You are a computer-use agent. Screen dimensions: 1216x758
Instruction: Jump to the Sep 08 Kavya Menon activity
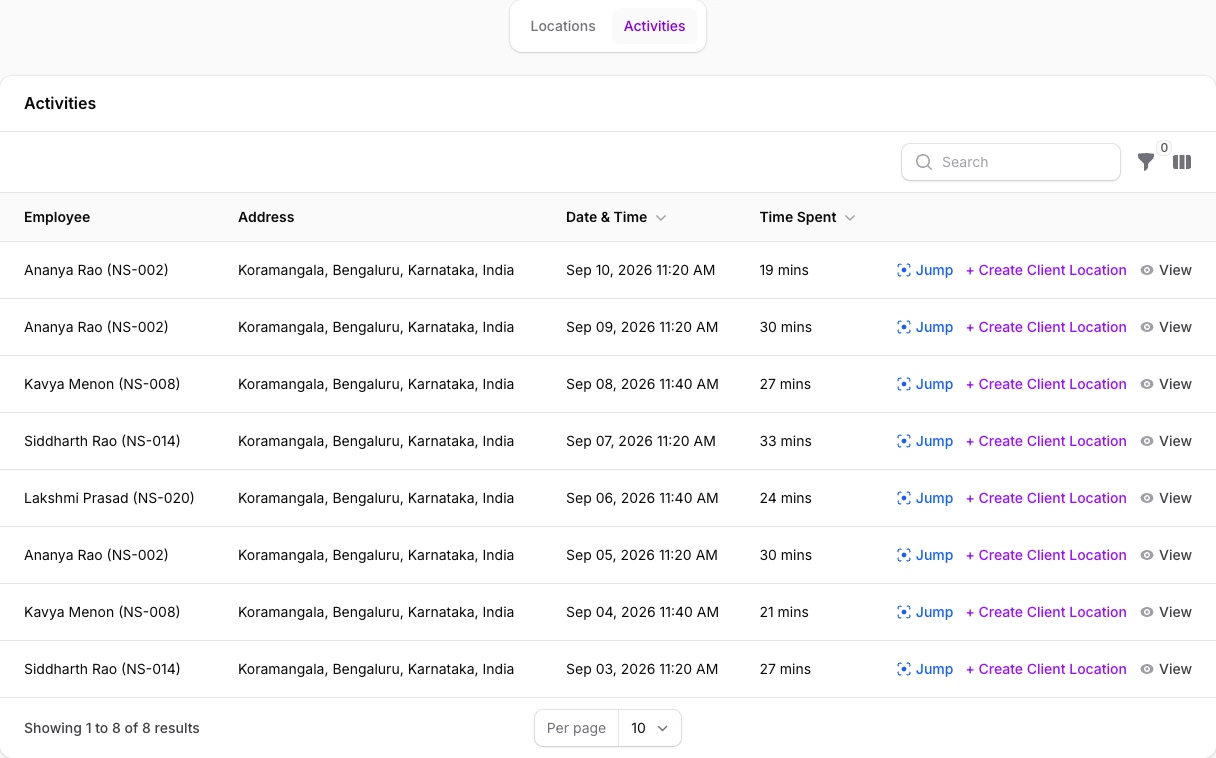click(x=925, y=384)
